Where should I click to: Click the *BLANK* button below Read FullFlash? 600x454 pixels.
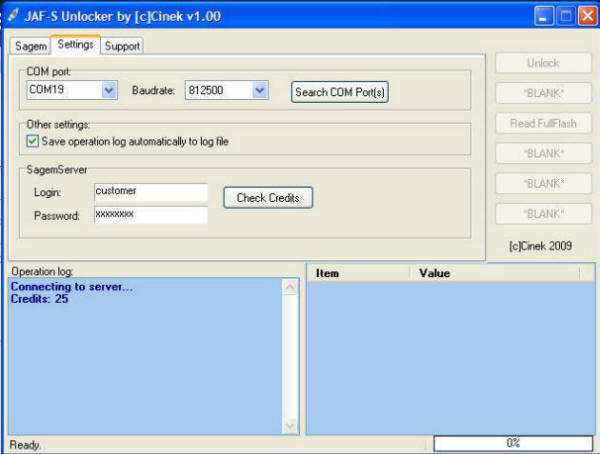(x=543, y=154)
